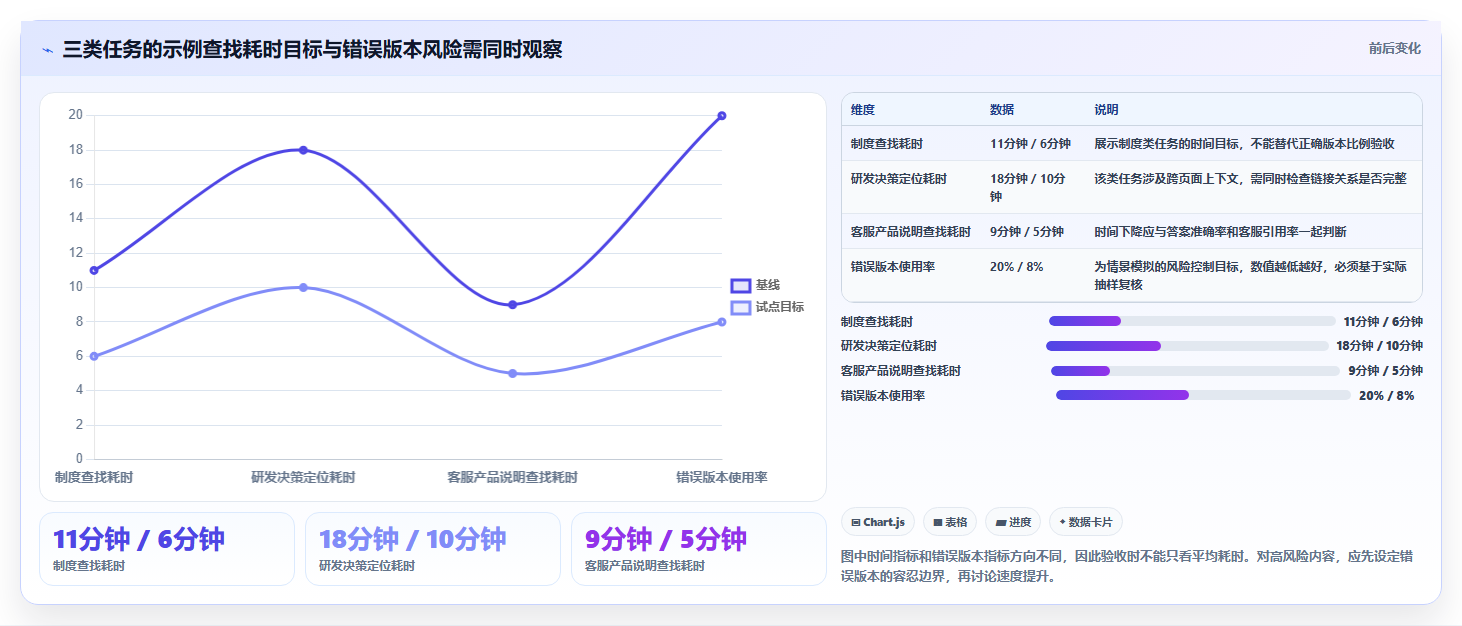Click the x-axis label 研发决策定位耗时
1462x626 pixels.
(x=303, y=478)
